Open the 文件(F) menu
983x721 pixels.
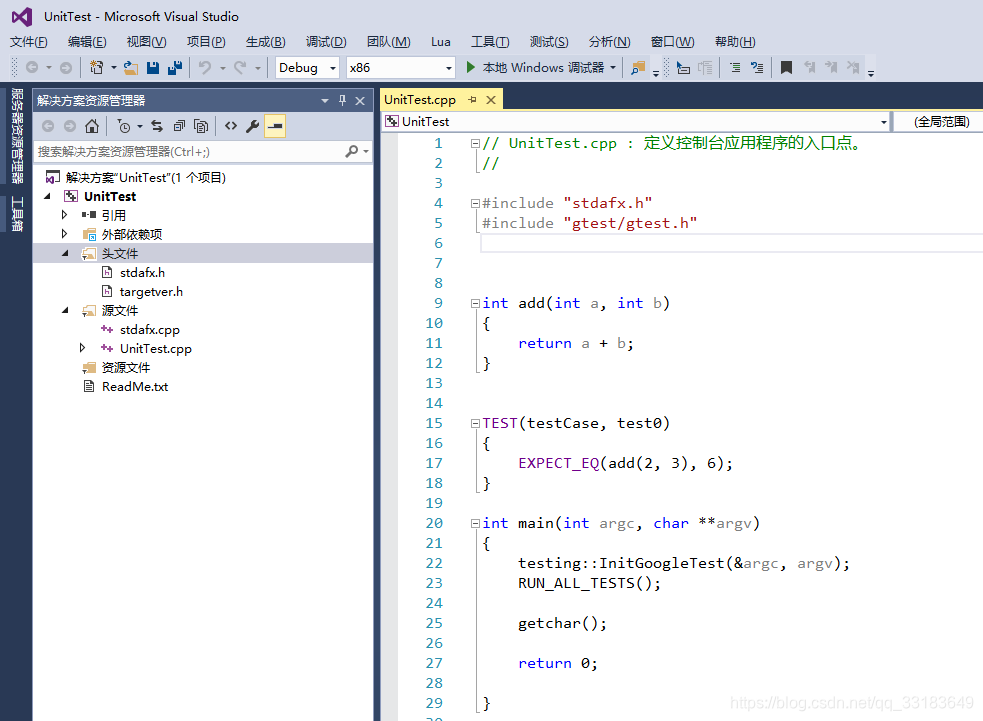(x=29, y=42)
